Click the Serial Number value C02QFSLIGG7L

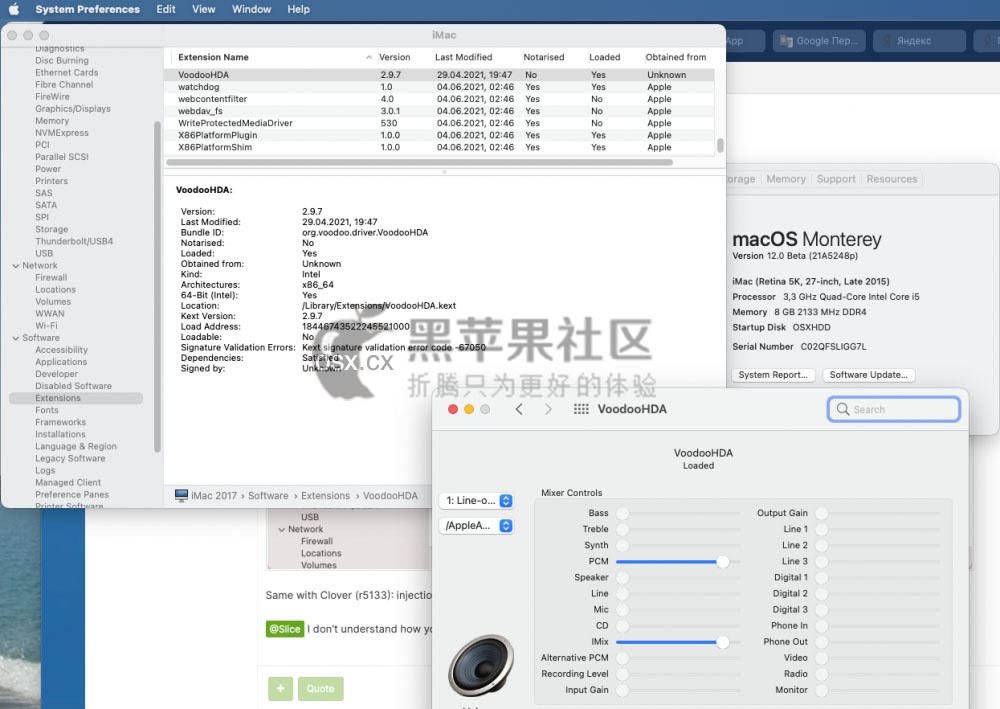833,346
